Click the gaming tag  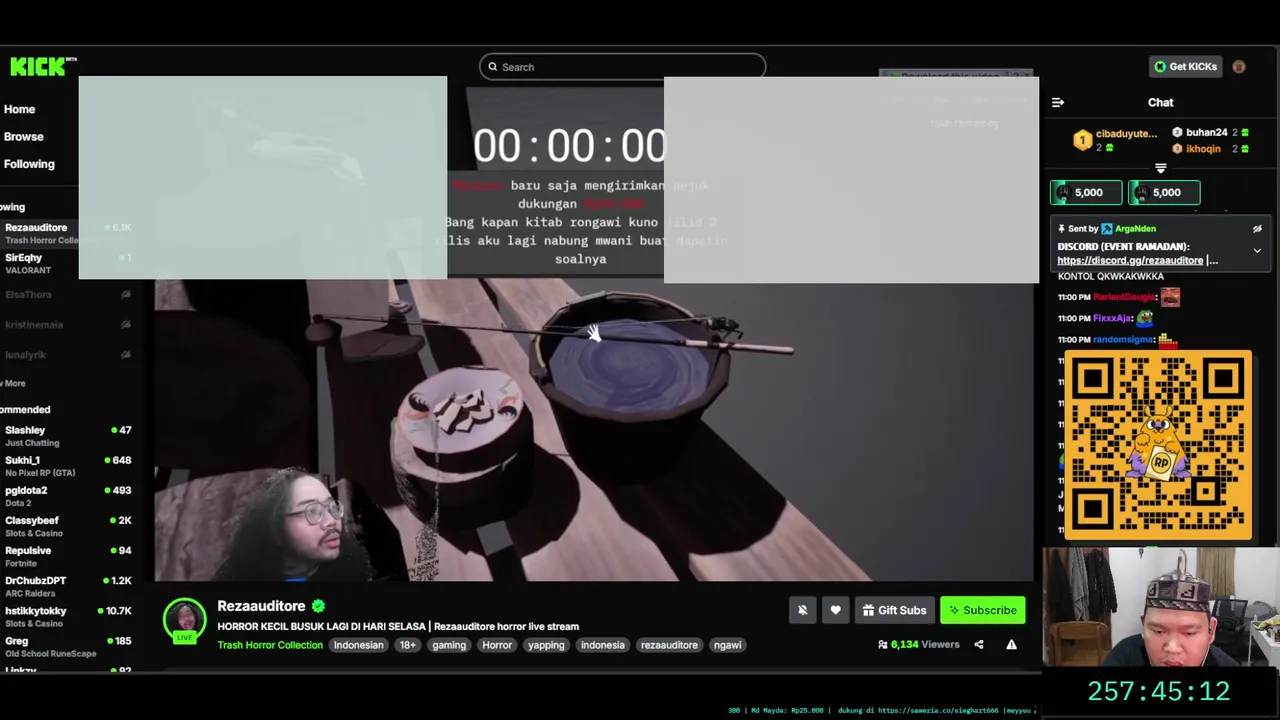[x=449, y=645]
